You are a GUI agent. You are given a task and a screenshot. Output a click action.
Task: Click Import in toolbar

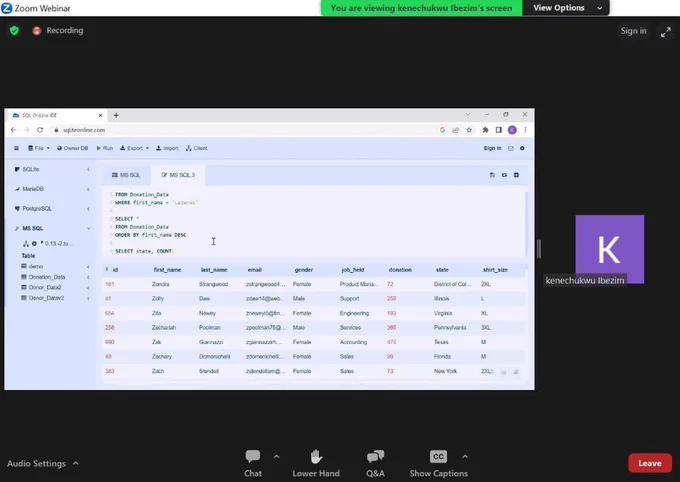(167, 148)
